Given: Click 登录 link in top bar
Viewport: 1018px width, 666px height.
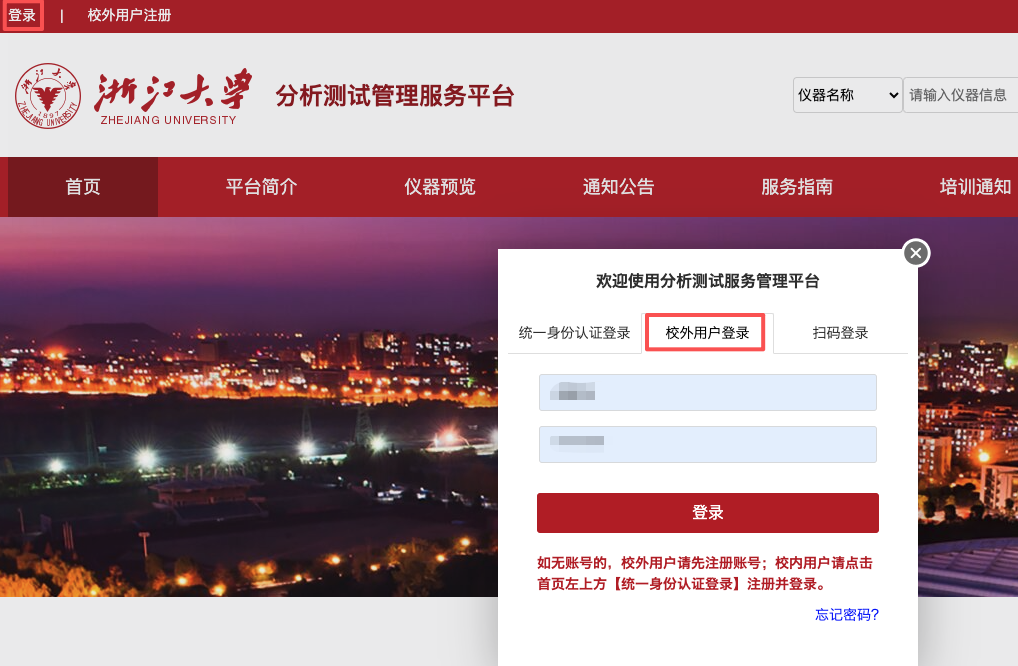Looking at the screenshot, I should click(x=22, y=15).
